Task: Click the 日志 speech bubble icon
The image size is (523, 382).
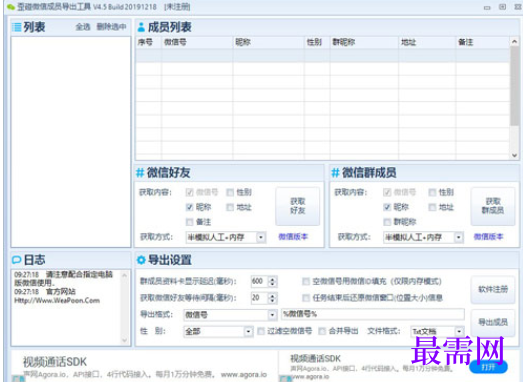Action: point(16,260)
